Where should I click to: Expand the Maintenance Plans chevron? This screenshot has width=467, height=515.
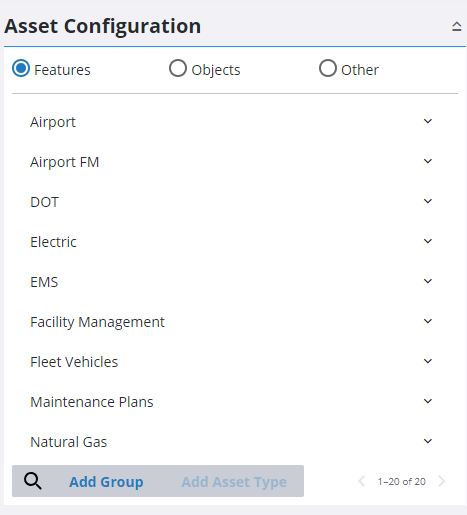[x=428, y=401]
